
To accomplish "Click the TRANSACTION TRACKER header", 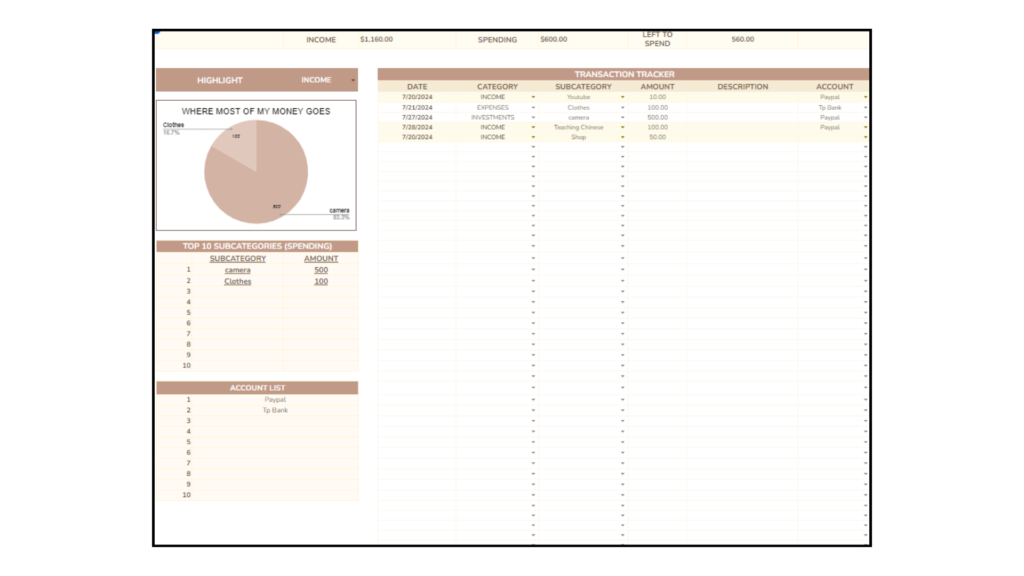I will pos(624,74).
